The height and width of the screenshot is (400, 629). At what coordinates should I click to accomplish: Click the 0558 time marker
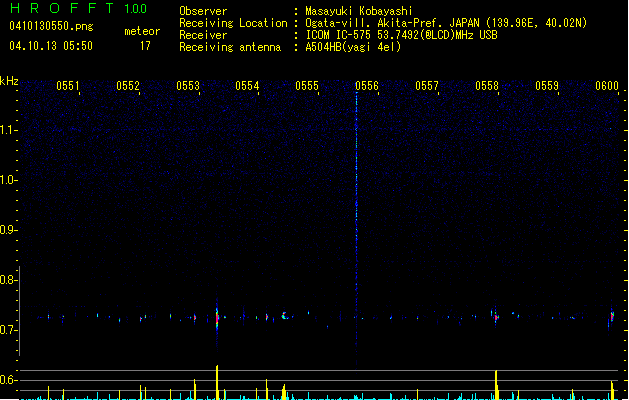click(x=487, y=86)
